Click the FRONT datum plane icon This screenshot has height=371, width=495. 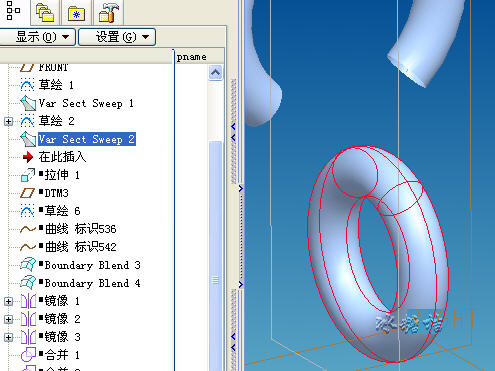pyautogui.click(x=27, y=67)
